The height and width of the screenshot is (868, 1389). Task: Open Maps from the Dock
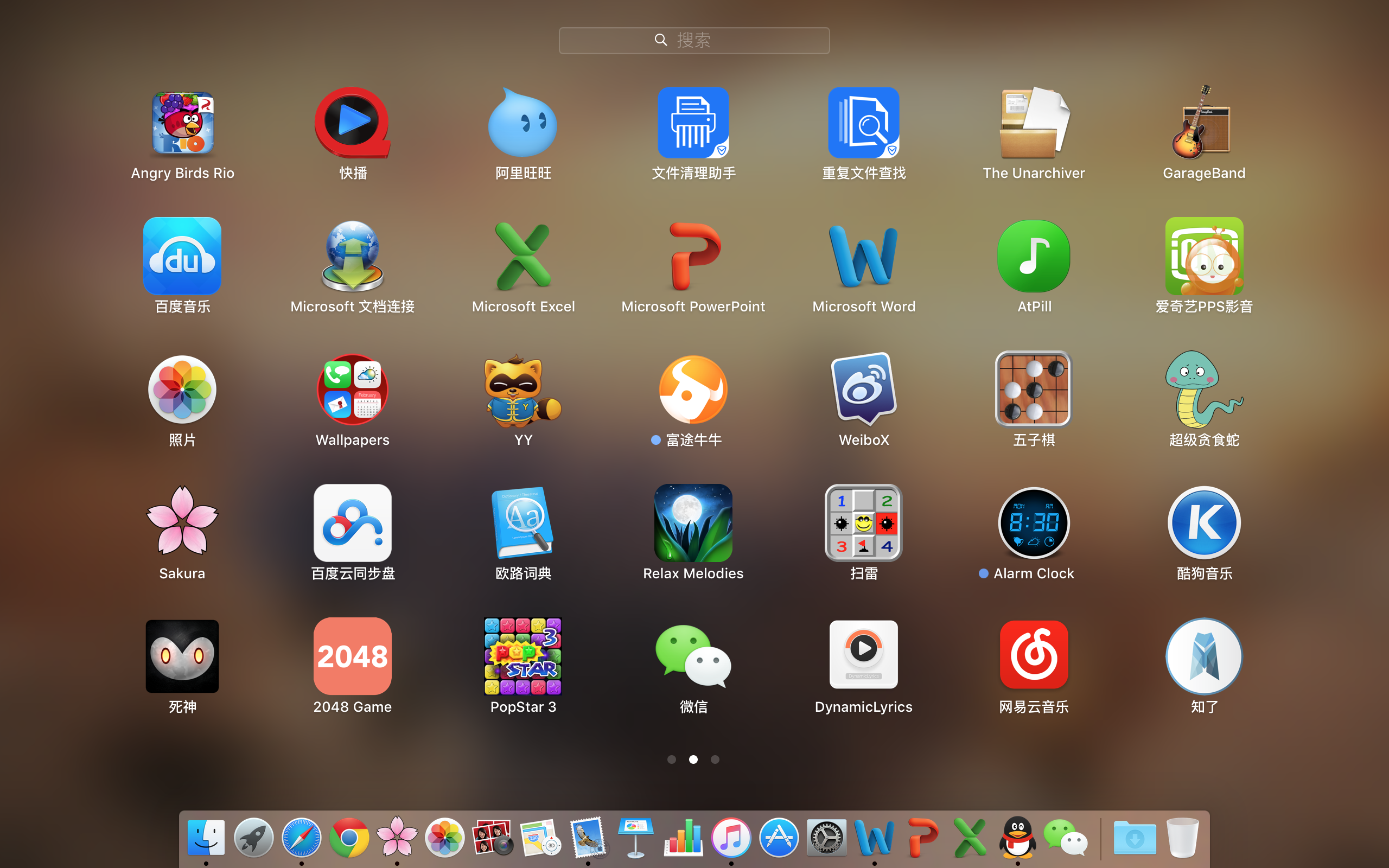pos(540,838)
